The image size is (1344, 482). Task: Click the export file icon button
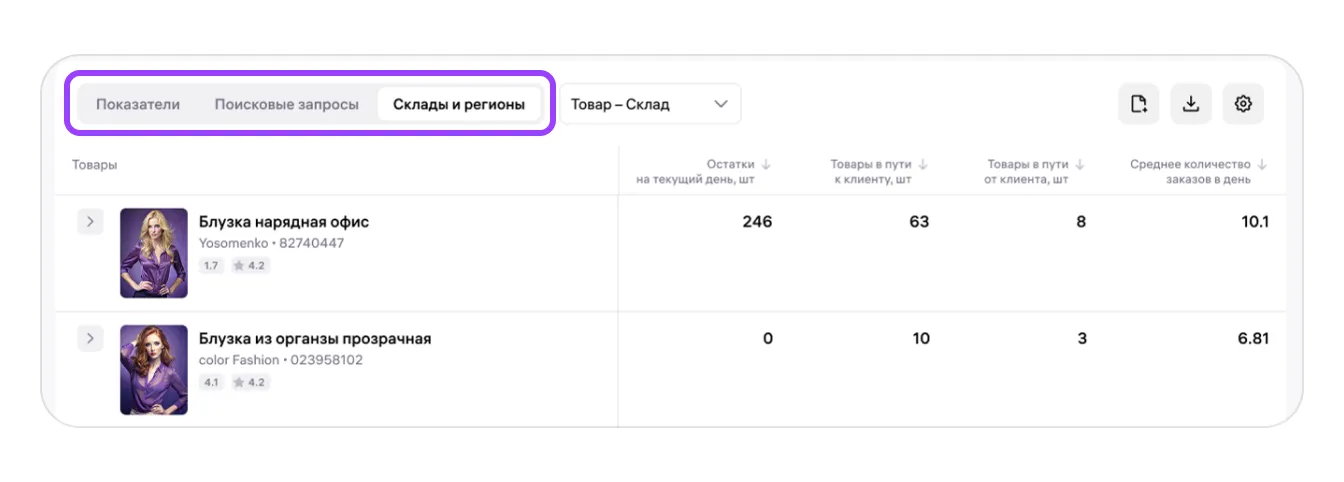[x=1138, y=104]
